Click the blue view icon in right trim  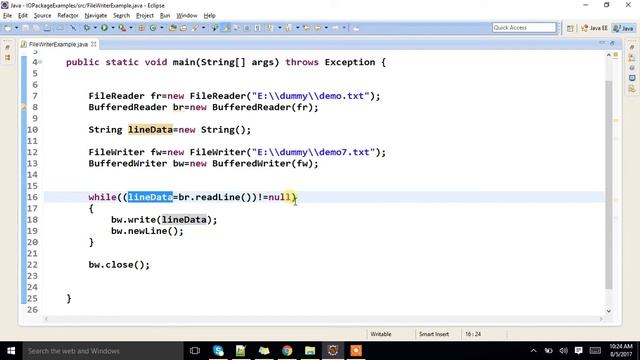632,78
